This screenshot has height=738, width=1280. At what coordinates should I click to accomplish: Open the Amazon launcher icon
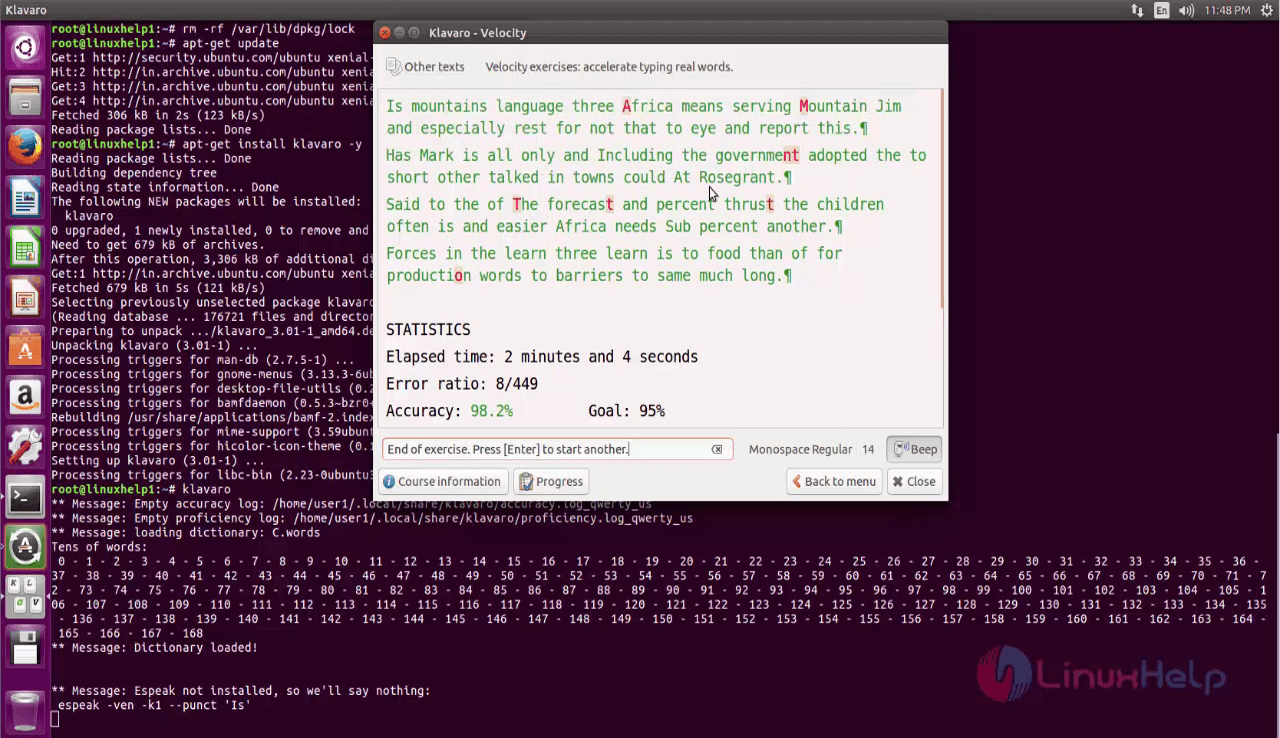point(25,397)
